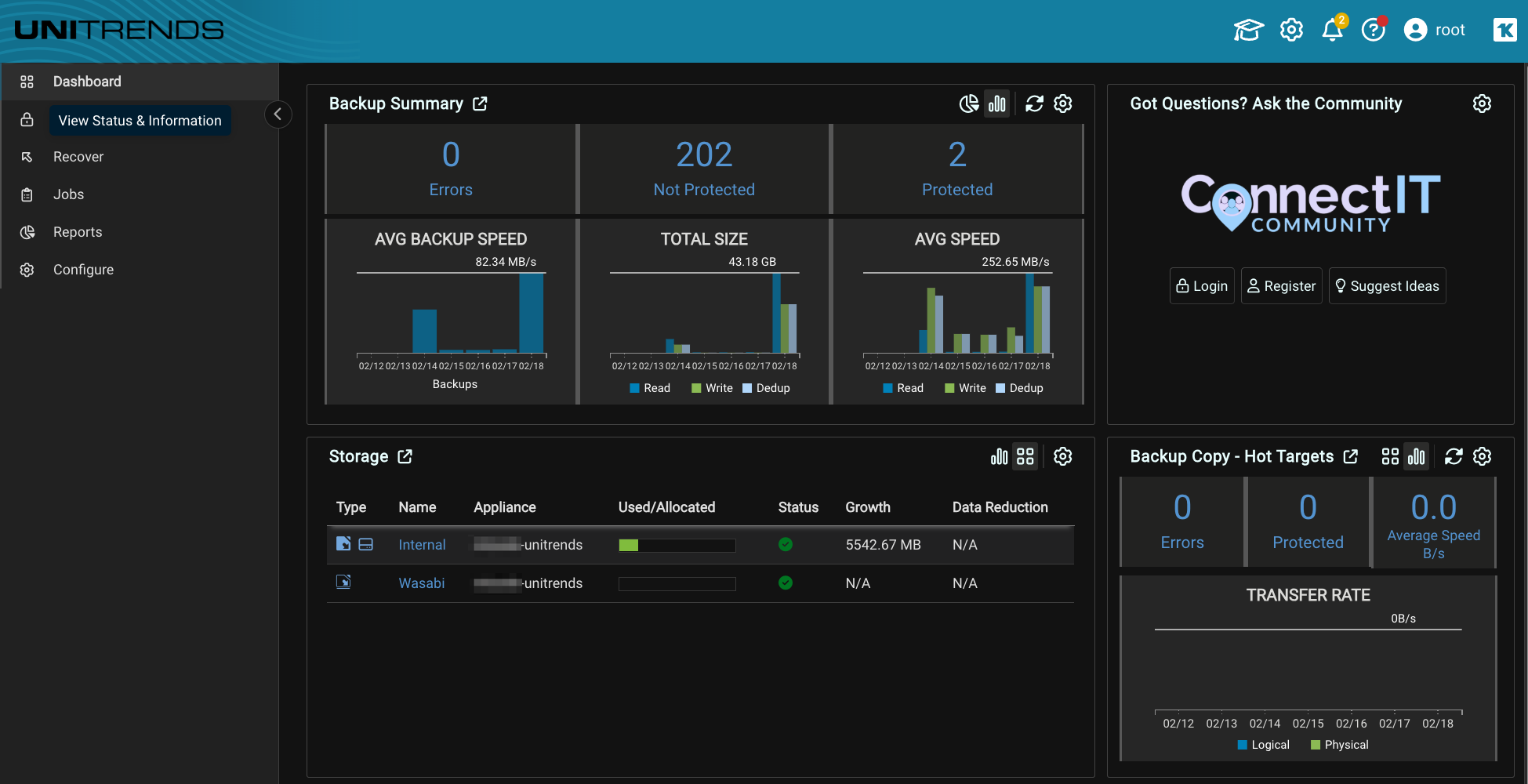
Task: Click Internal storage usage progress bar
Action: (x=677, y=546)
